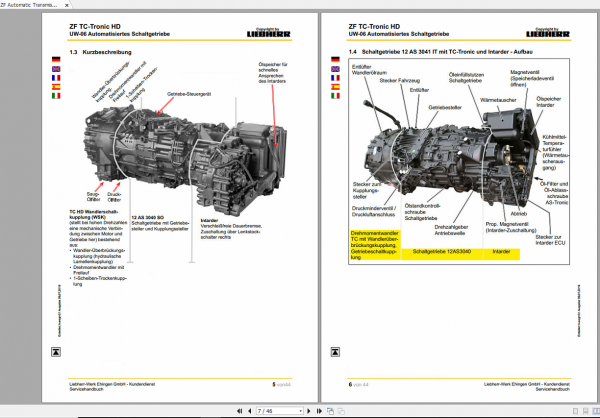Image resolution: width=600 pixels, height=418 pixels.
Task: Click the back-to-top arrow icon on page 5
Action: click(56, 352)
